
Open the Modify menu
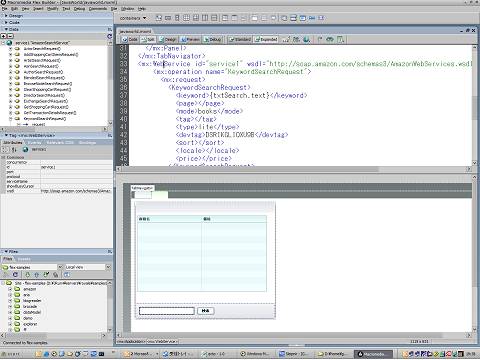(52, 8)
